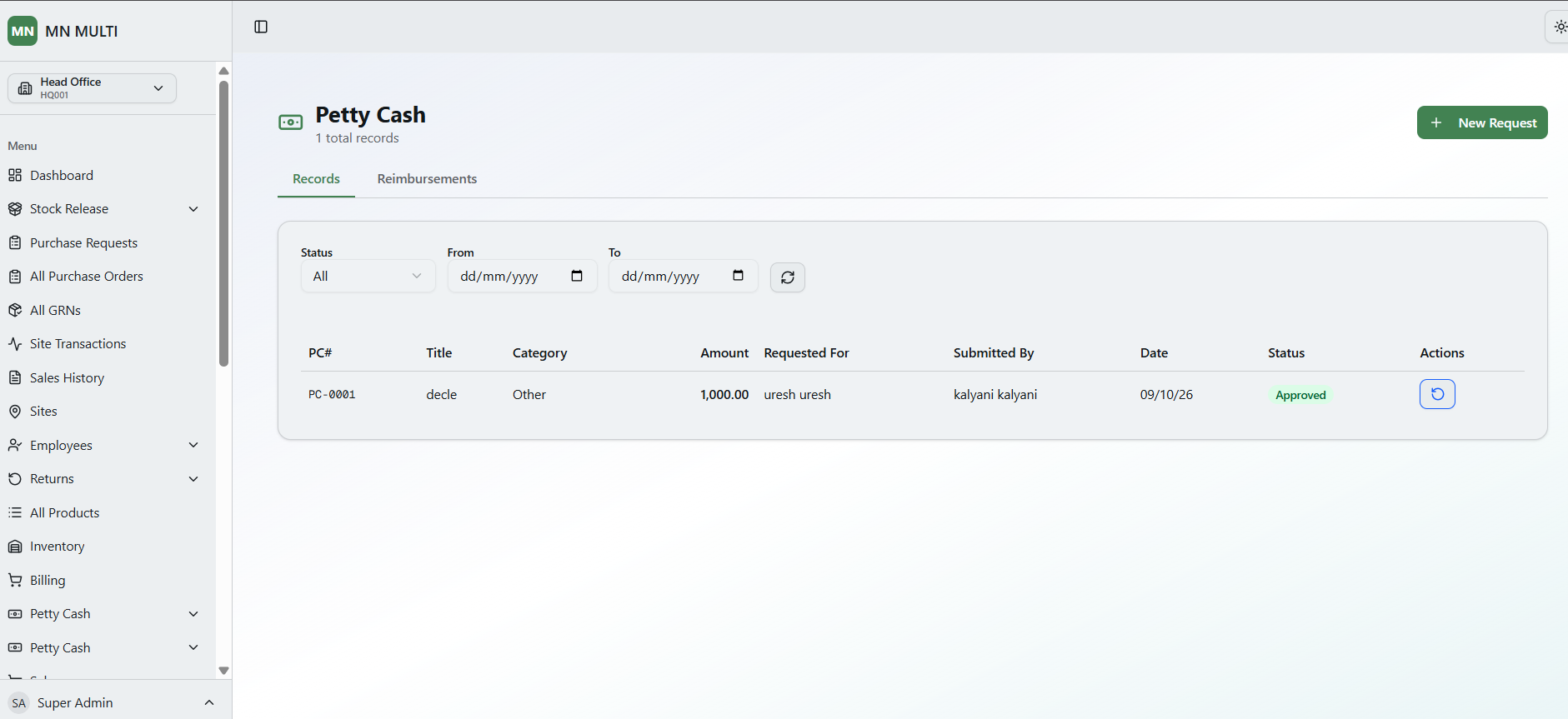
Task: Click the title cell 'decle'
Action: (441, 395)
